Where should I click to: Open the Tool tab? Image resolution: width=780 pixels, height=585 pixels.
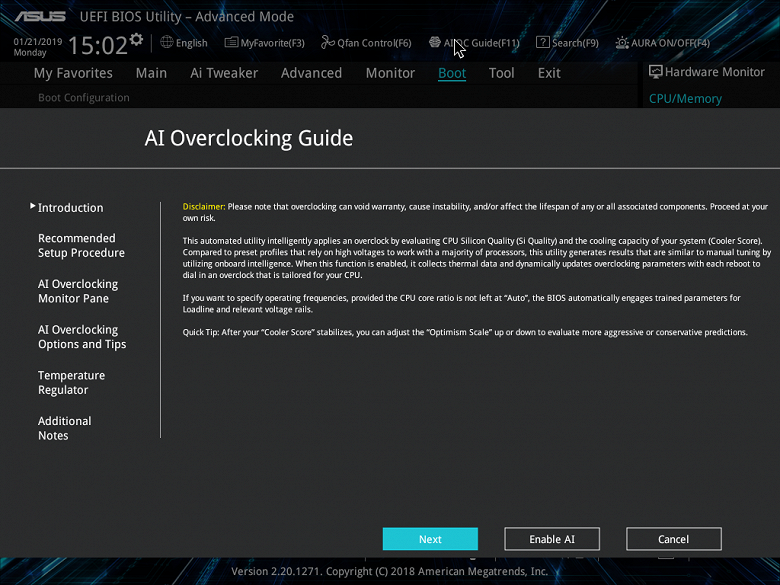point(501,73)
